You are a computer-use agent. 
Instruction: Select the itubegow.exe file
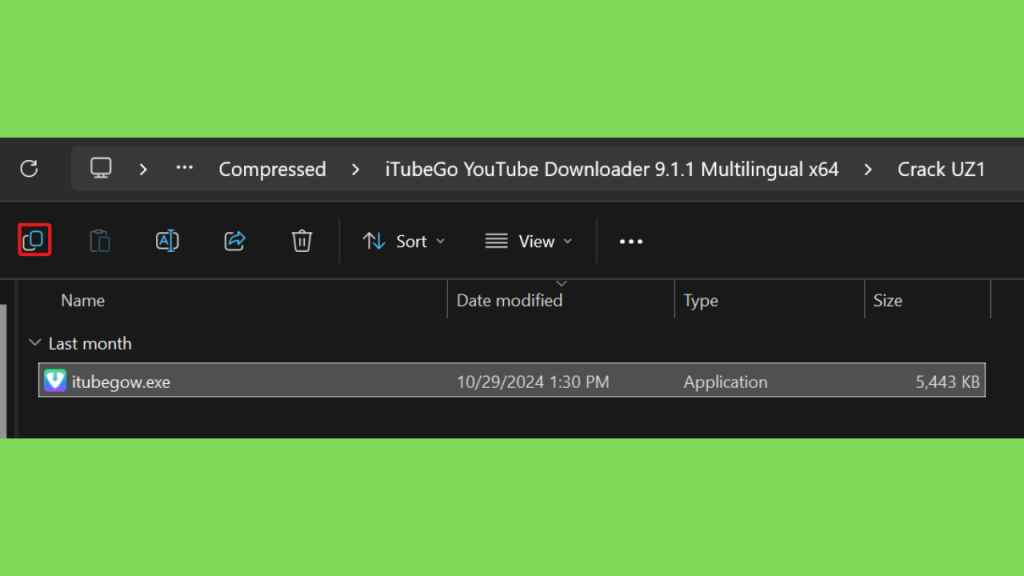click(x=512, y=381)
